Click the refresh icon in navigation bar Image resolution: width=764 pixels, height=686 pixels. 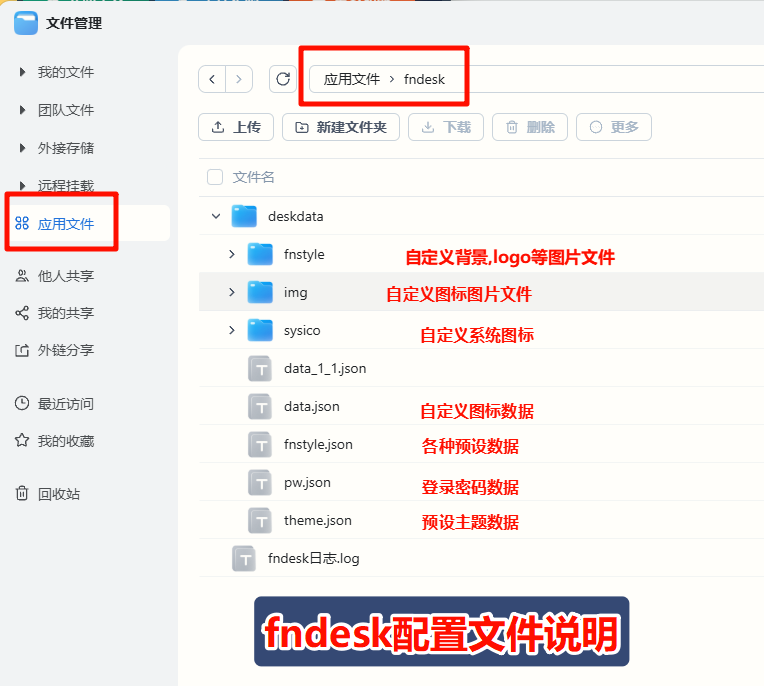[x=283, y=79]
